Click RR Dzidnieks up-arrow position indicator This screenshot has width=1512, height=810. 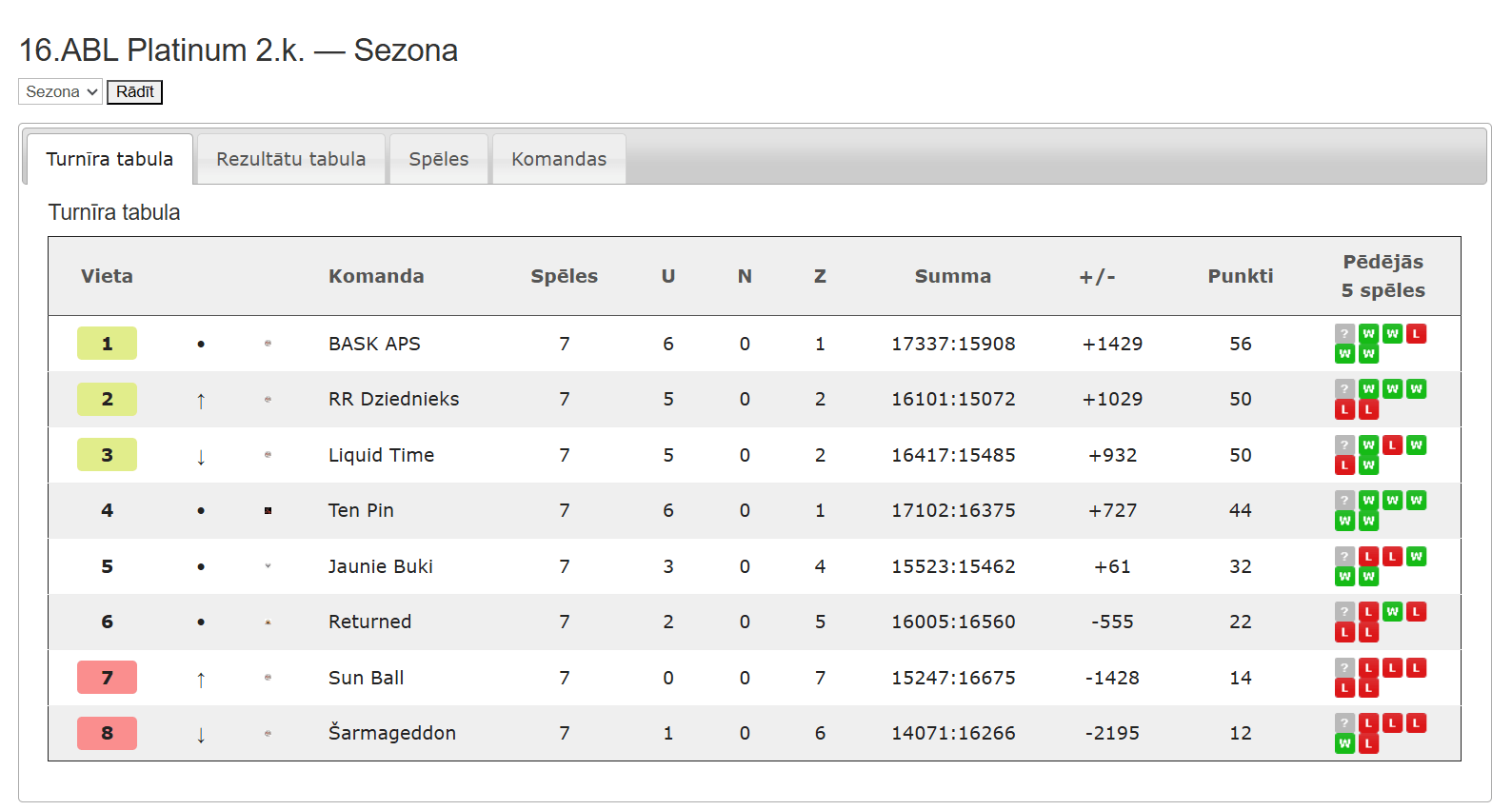click(x=201, y=401)
